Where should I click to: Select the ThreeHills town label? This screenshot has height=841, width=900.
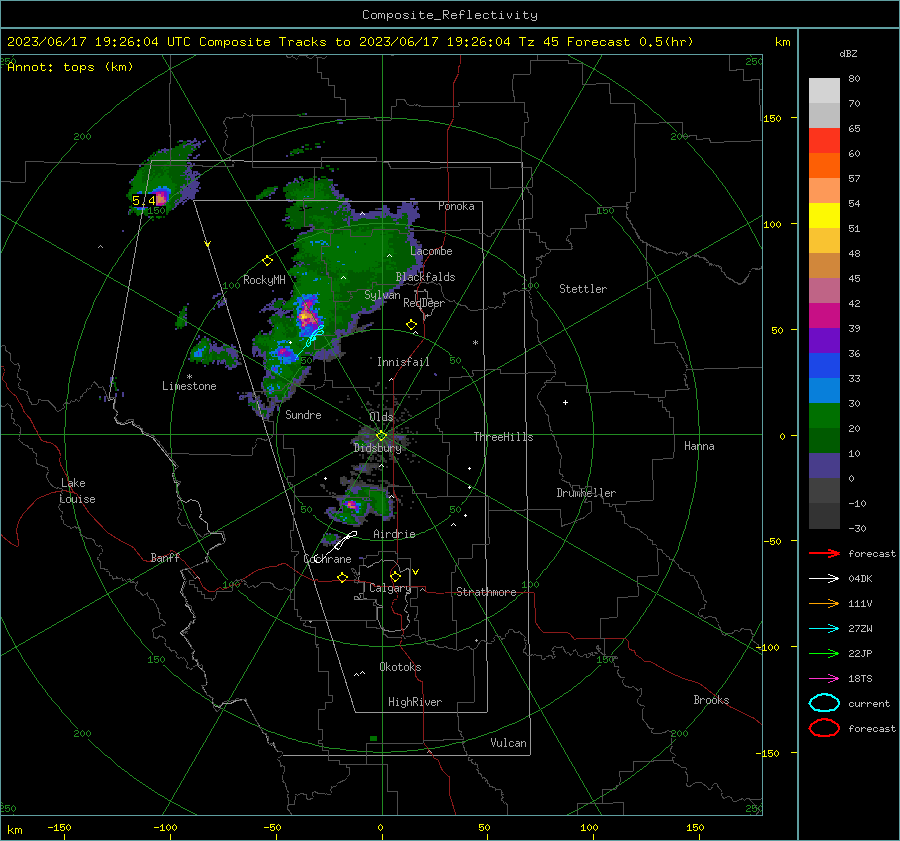coord(503,437)
